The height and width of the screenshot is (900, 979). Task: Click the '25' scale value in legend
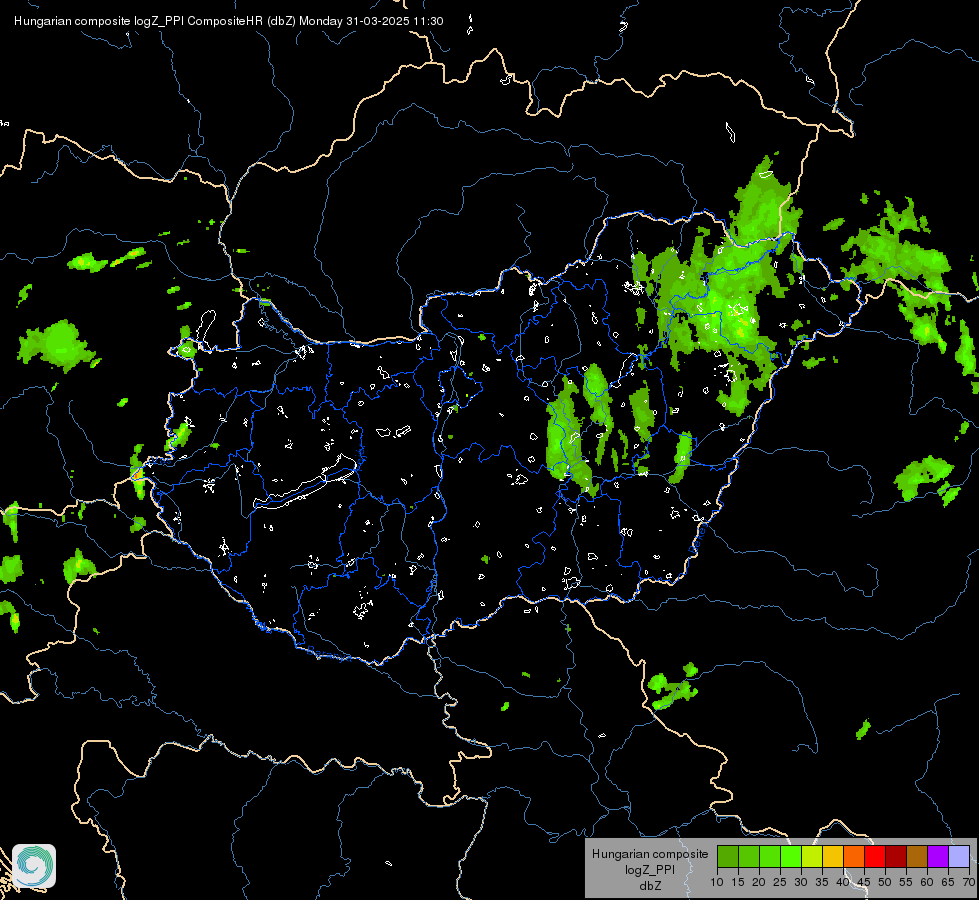click(x=780, y=883)
